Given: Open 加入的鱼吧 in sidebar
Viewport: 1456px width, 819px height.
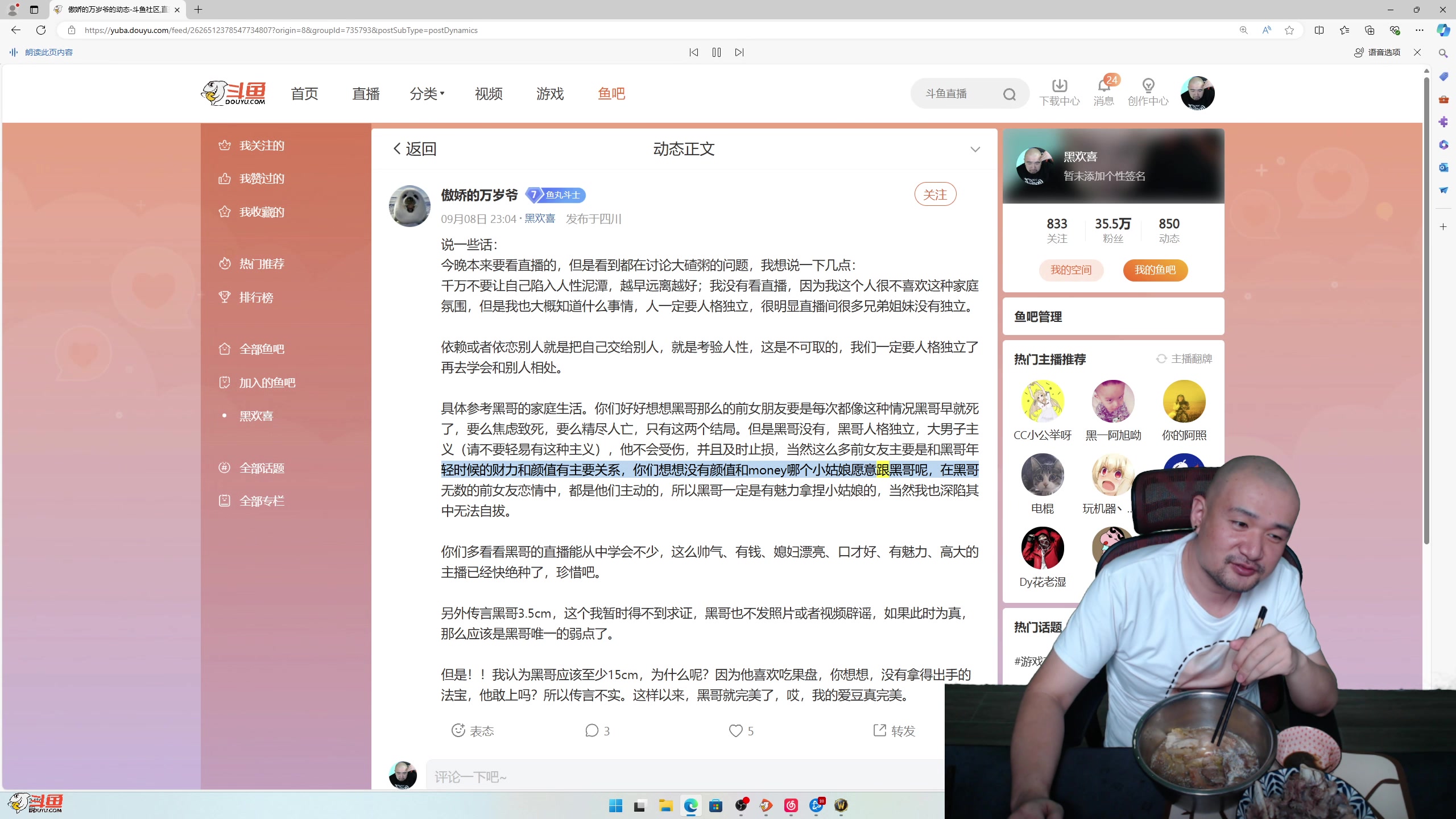Looking at the screenshot, I should pos(257,382).
